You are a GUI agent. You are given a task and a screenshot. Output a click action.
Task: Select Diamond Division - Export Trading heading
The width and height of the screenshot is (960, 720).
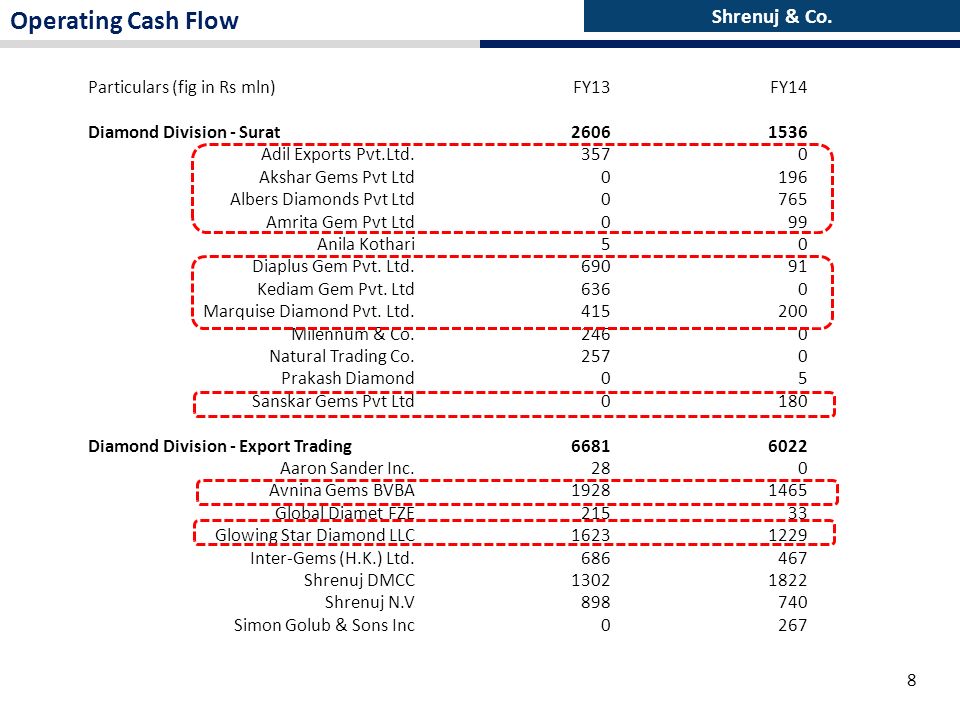click(220, 446)
